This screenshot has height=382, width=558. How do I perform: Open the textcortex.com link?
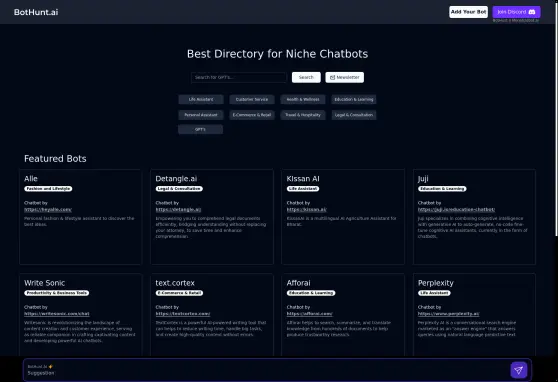(x=183, y=314)
